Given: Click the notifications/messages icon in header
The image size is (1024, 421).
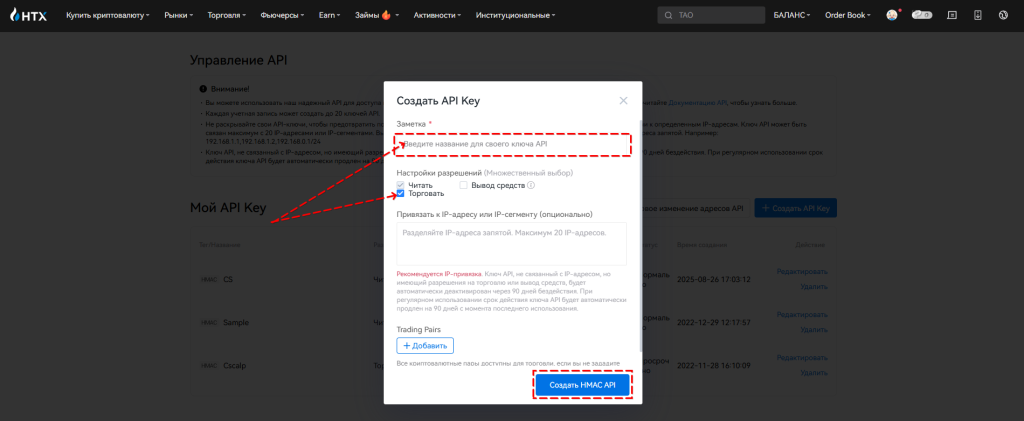Looking at the screenshot, I should click(x=951, y=15).
